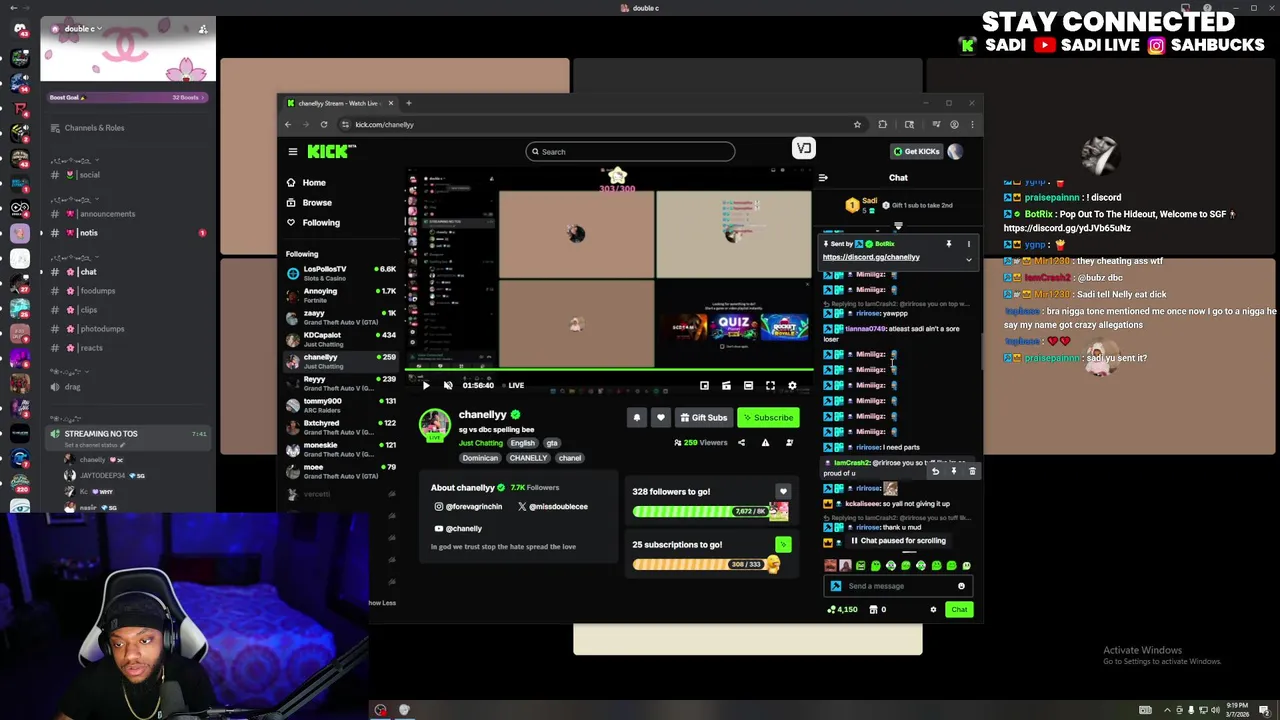Open Discord Channels & Roles
Viewport: 1280px width, 720px height.
point(88,128)
